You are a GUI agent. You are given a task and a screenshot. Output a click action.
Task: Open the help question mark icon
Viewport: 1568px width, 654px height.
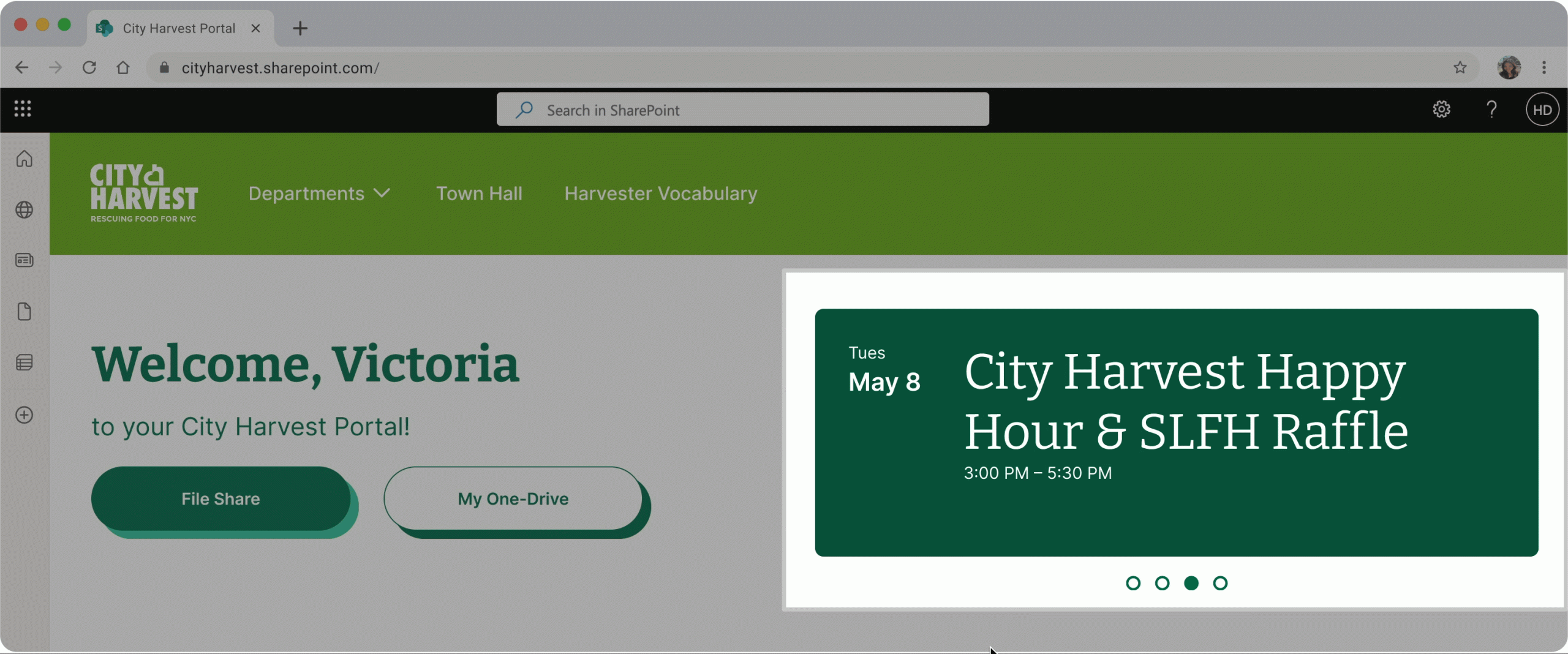(x=1492, y=109)
